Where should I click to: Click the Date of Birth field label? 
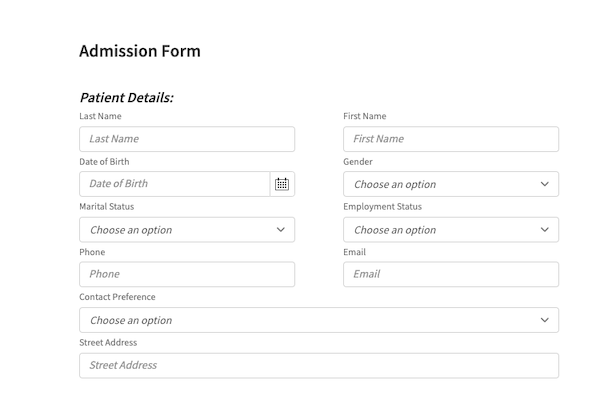104,162
